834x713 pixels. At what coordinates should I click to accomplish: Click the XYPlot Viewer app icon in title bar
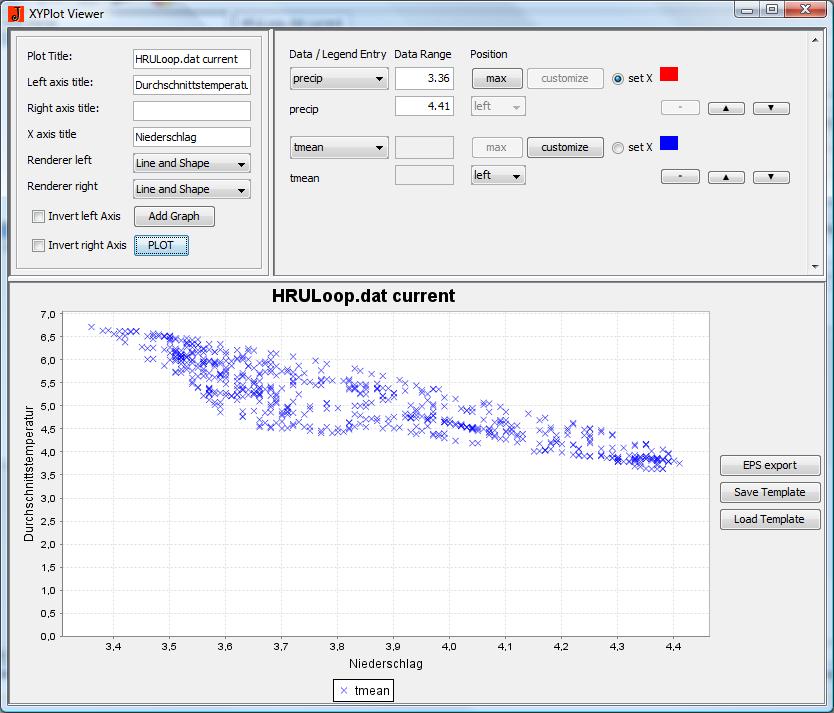click(x=15, y=13)
